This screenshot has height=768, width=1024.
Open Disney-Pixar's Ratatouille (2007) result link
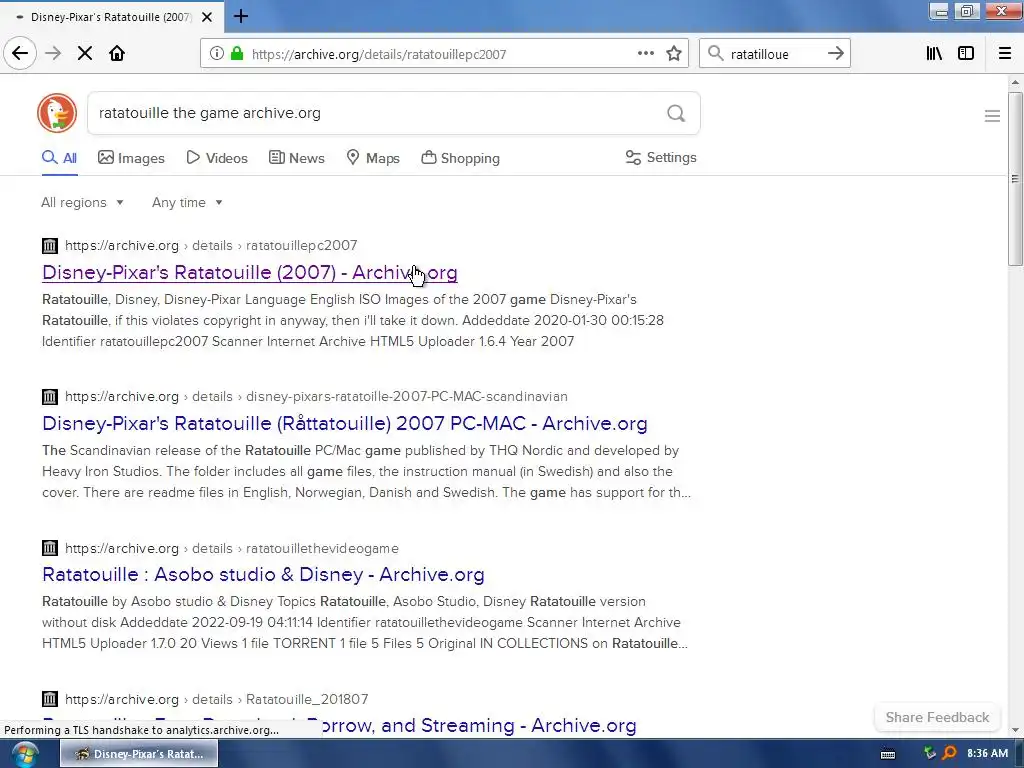coord(249,272)
